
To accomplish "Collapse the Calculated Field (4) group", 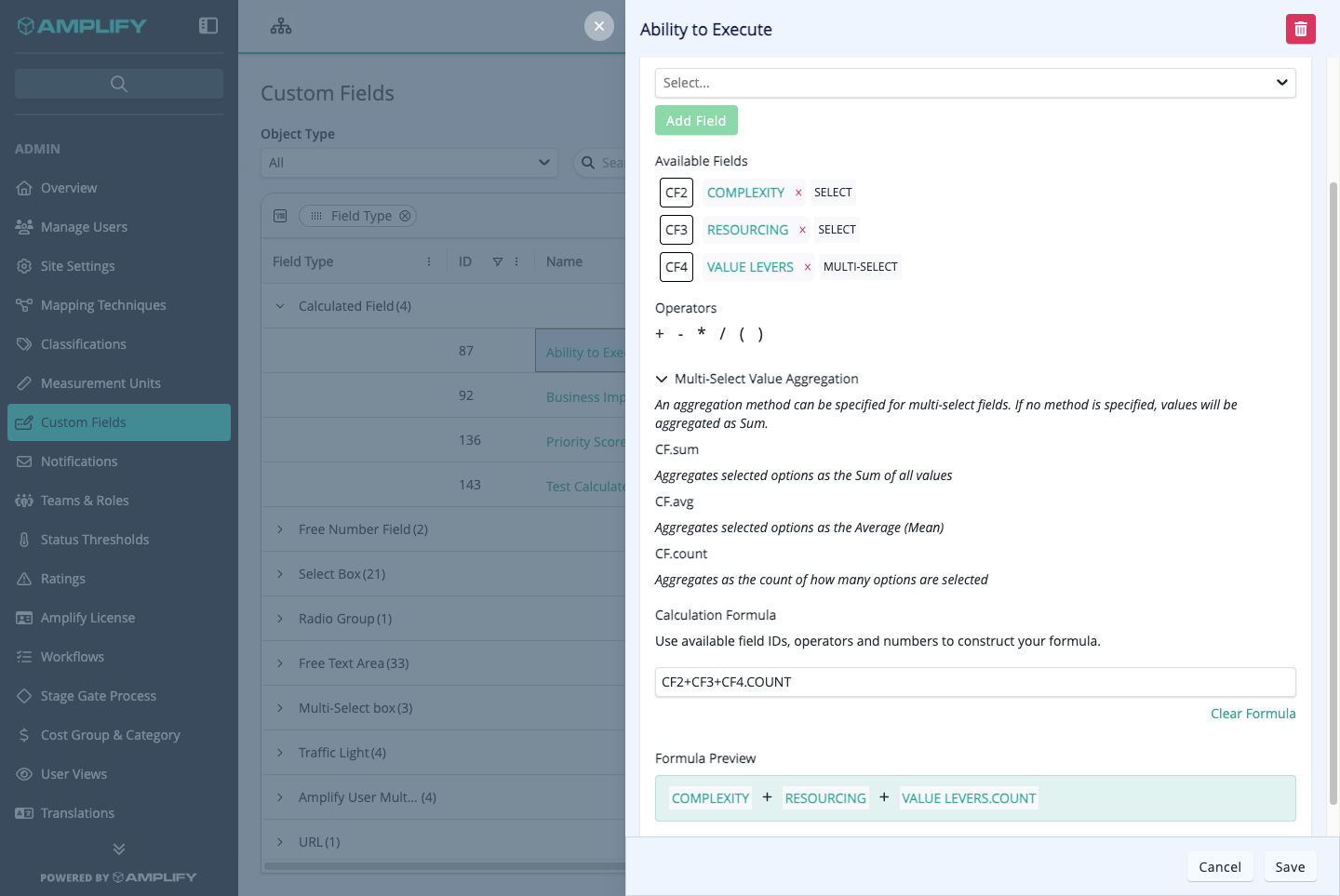I will 280,306.
